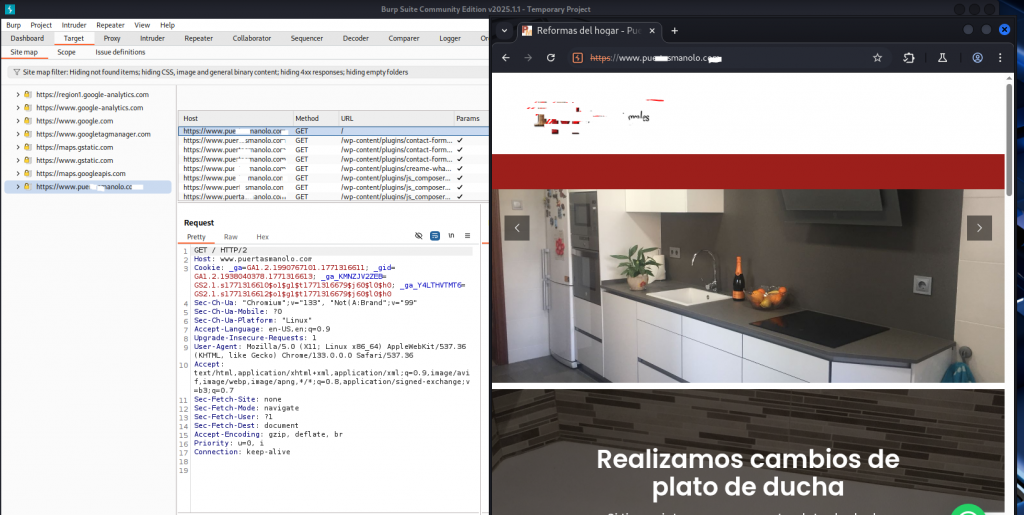Expand the https://www.googletagmanager.com tree node
Image resolution: width=1024 pixels, height=515 pixels.
(x=17, y=134)
